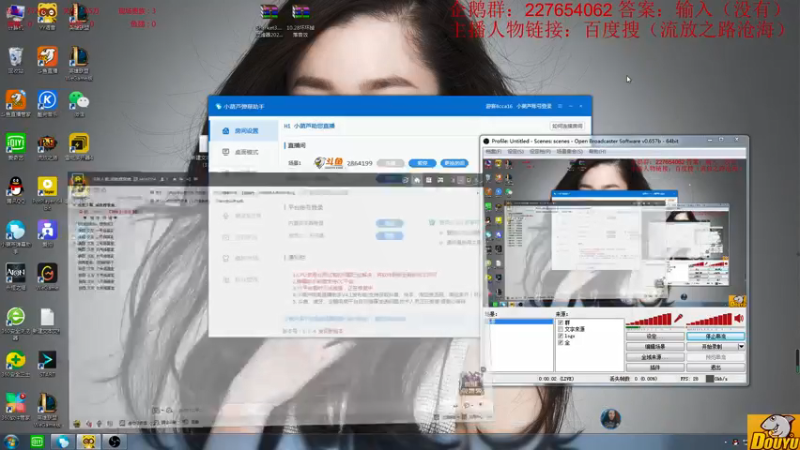Viewport: 800px width, 450px height.
Task: Select the room settings sidebar tab
Action: 244,131
